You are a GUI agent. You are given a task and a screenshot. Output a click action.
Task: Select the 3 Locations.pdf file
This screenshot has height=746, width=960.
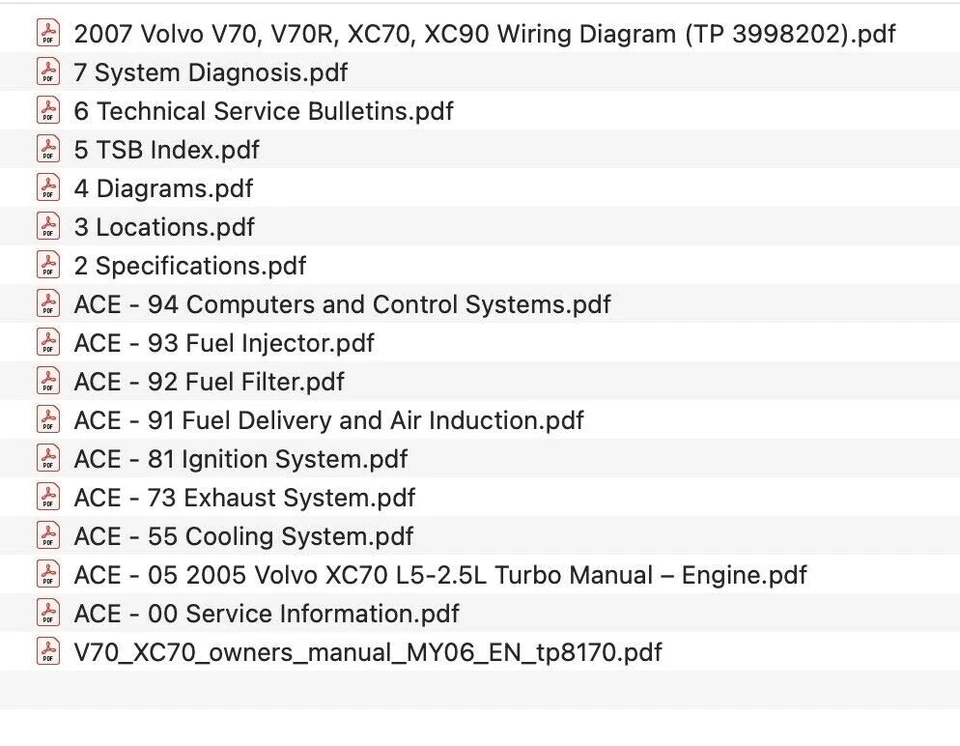pos(164,227)
